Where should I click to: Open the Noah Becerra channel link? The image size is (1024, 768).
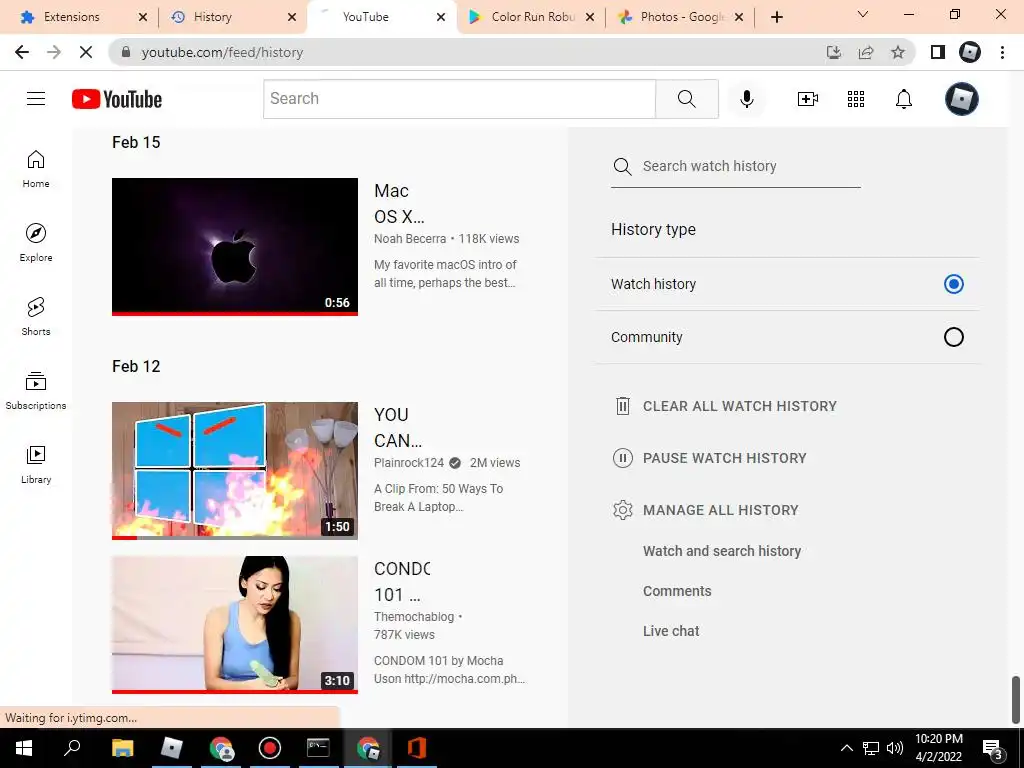tap(410, 239)
